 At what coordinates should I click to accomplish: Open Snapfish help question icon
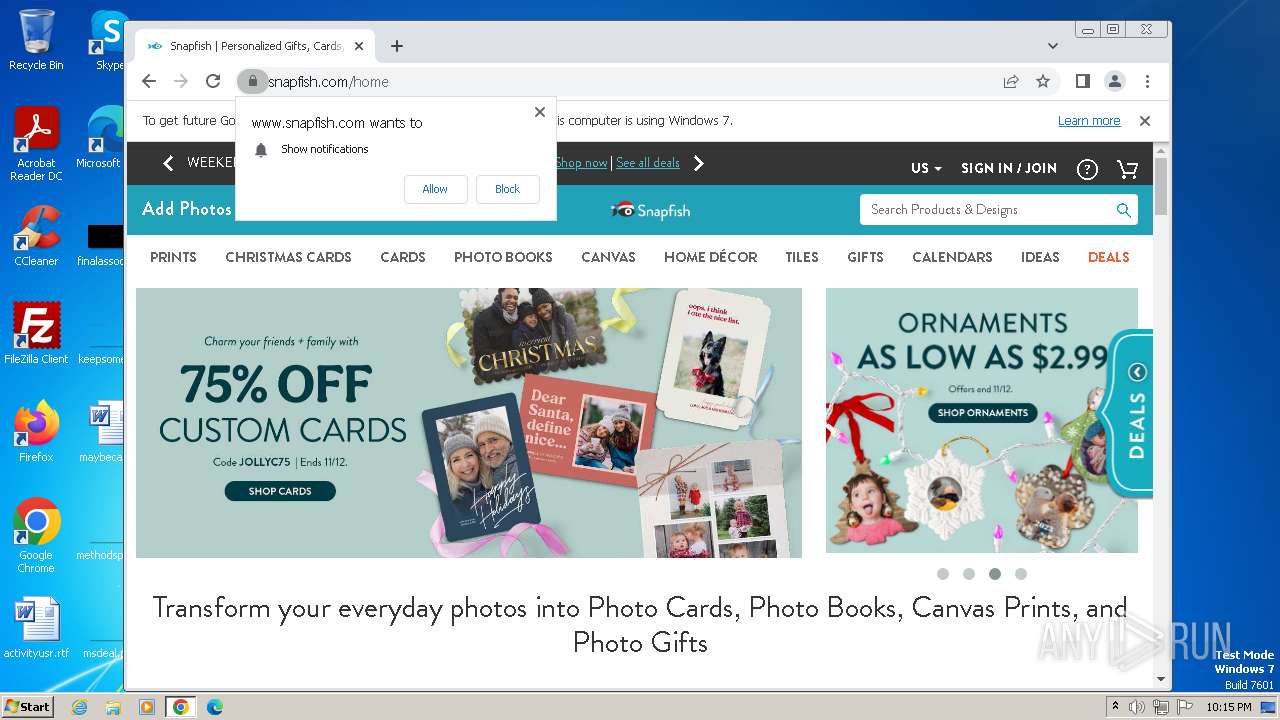pyautogui.click(x=1087, y=169)
